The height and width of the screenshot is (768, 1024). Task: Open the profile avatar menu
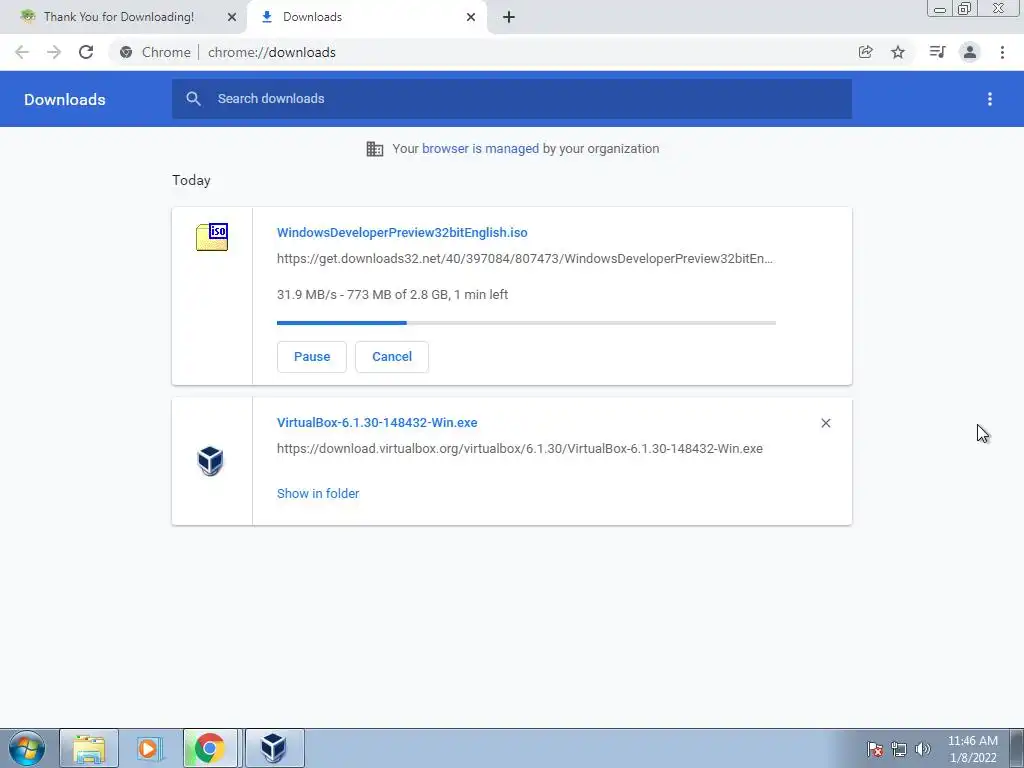tap(970, 52)
